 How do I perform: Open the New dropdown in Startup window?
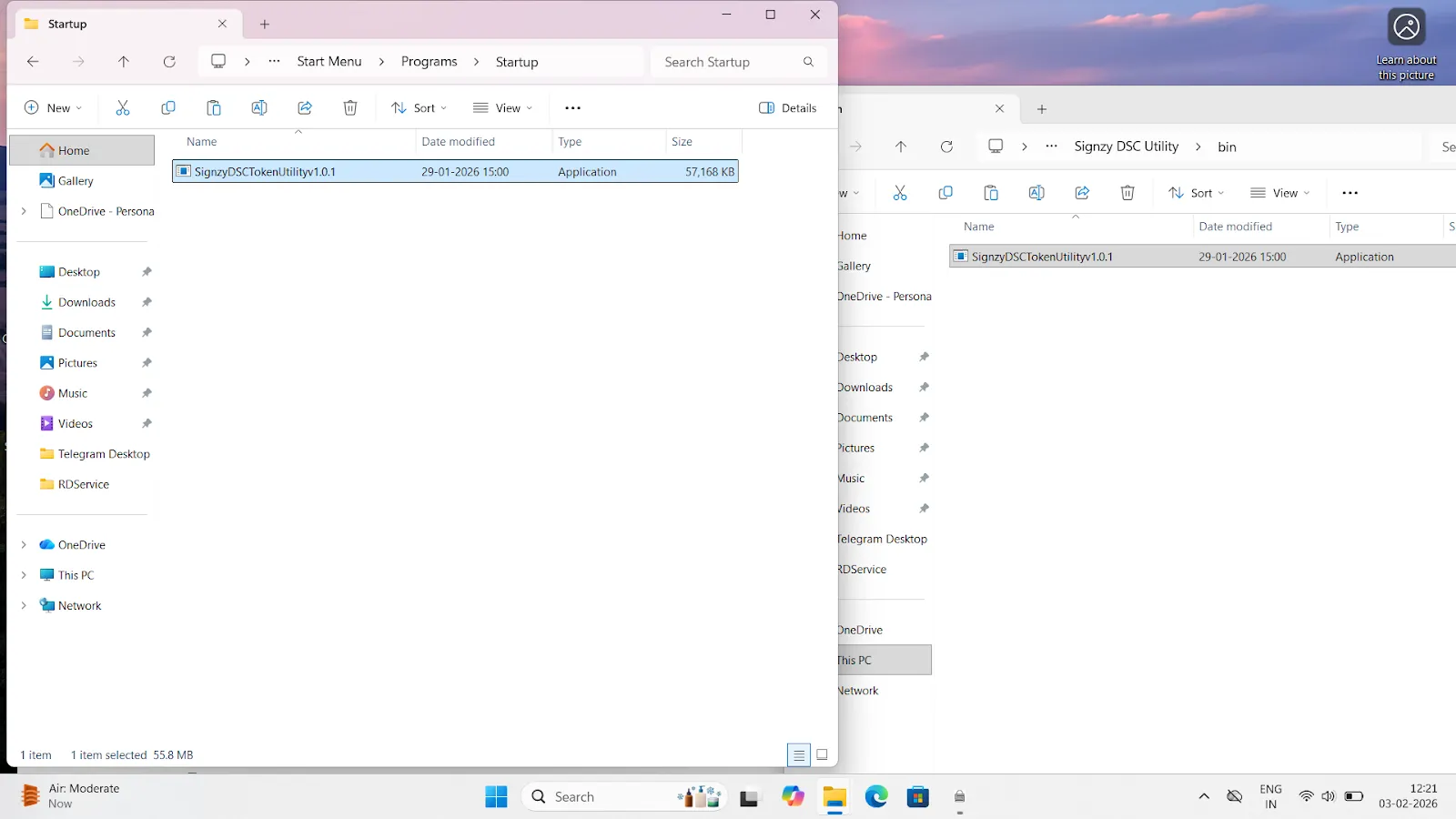53,108
